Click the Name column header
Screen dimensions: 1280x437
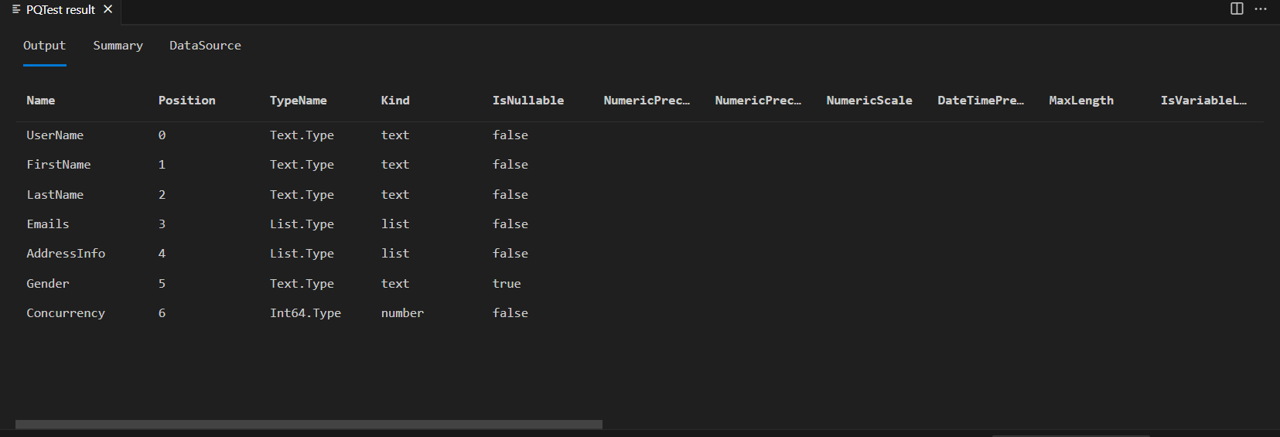click(x=41, y=100)
